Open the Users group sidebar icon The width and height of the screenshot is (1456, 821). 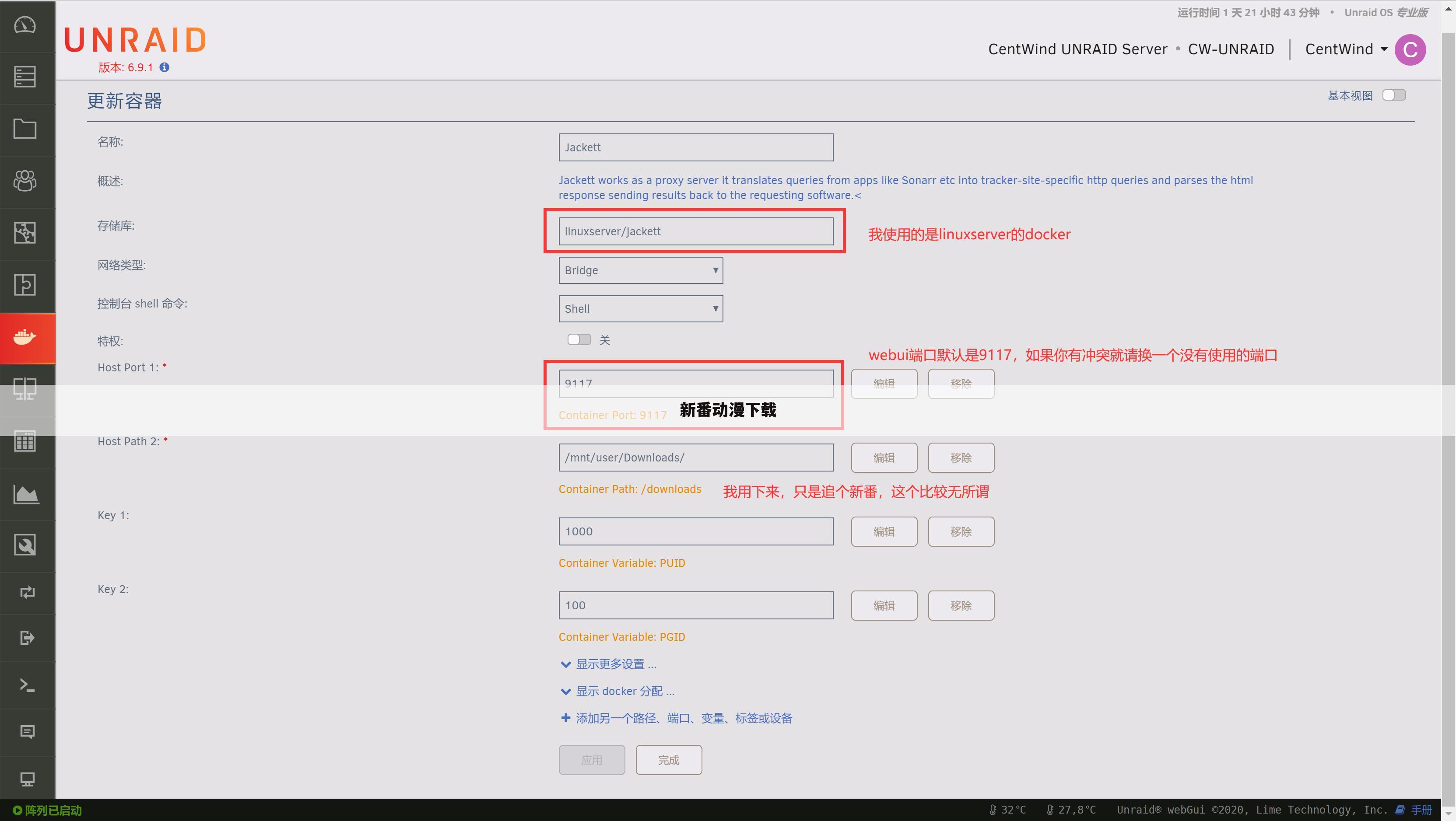(x=25, y=181)
